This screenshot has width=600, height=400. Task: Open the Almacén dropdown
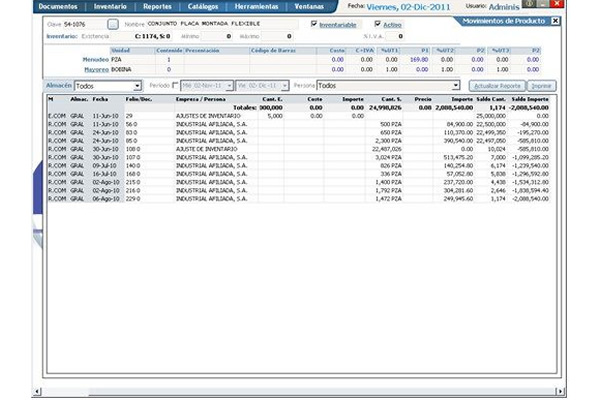click(136, 86)
